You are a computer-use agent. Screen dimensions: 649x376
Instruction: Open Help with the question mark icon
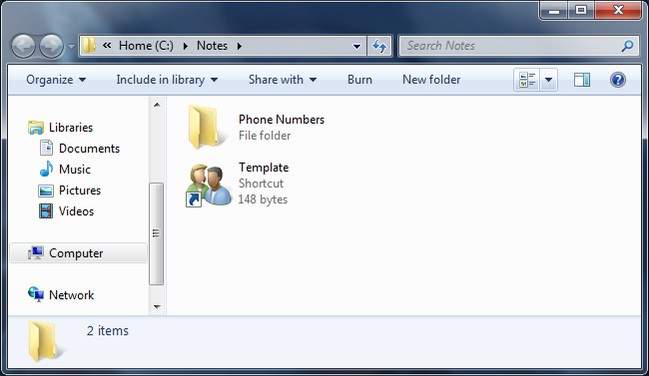(618, 80)
